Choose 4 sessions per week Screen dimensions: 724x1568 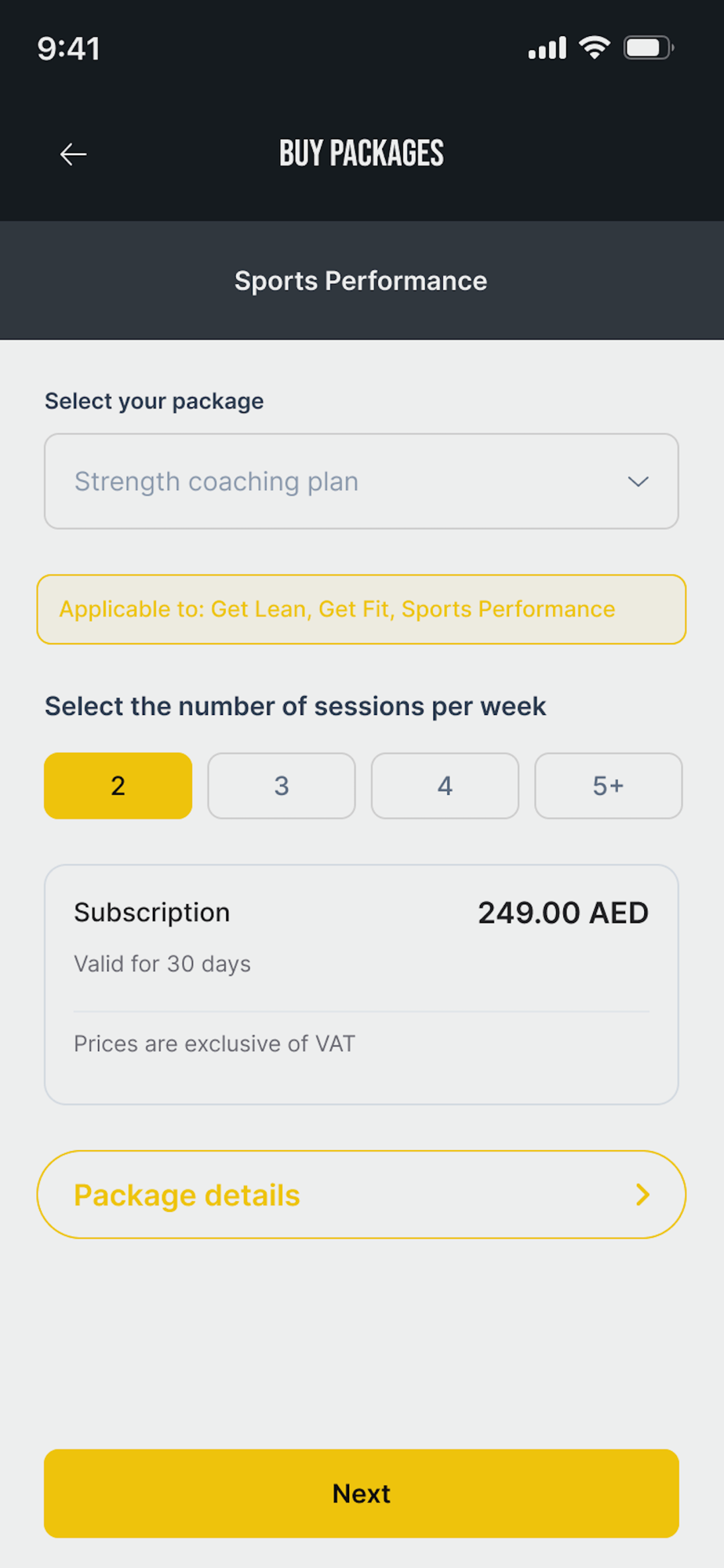(x=445, y=786)
